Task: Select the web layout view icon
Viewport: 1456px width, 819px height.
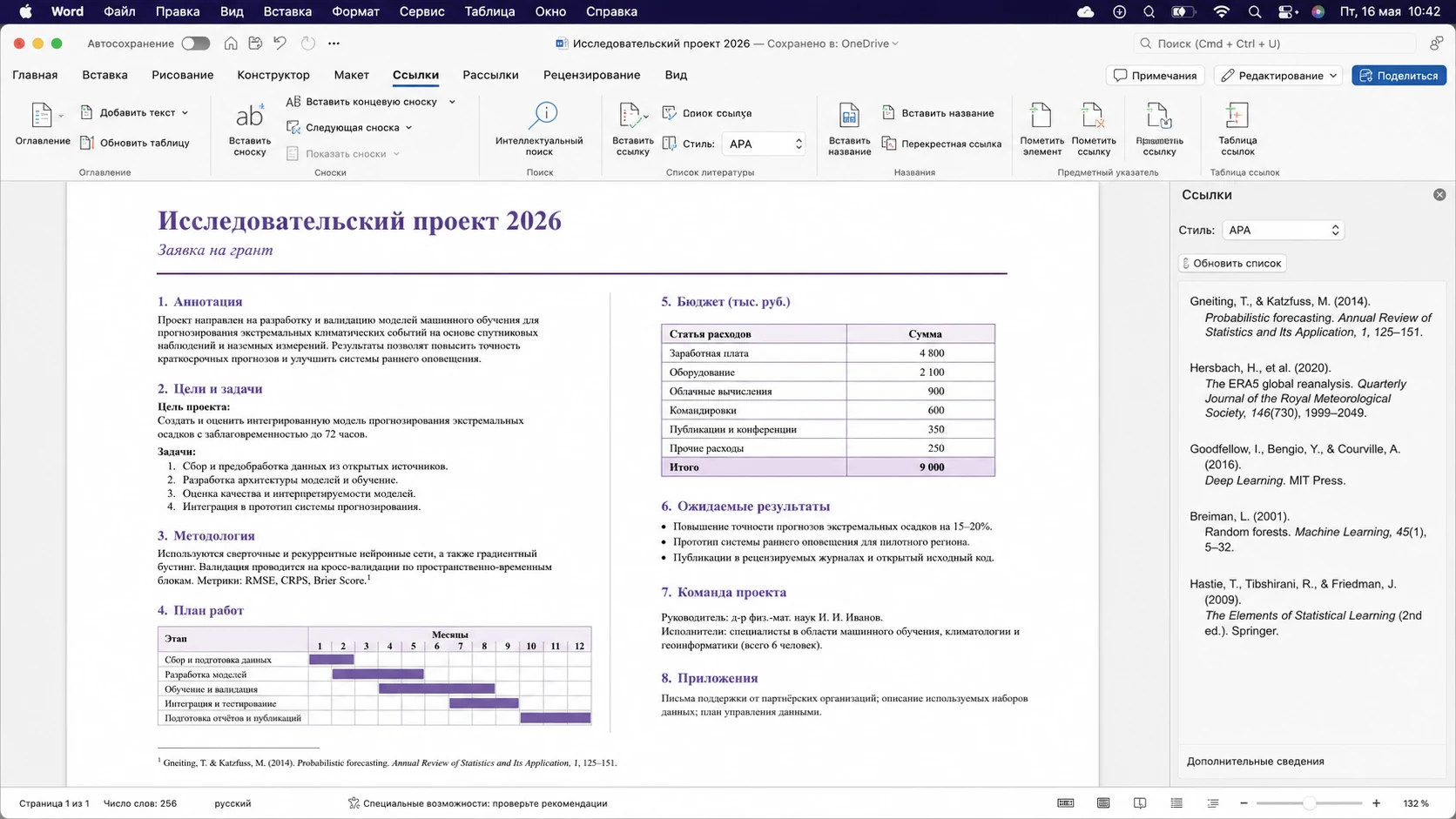Action: coord(1140,803)
